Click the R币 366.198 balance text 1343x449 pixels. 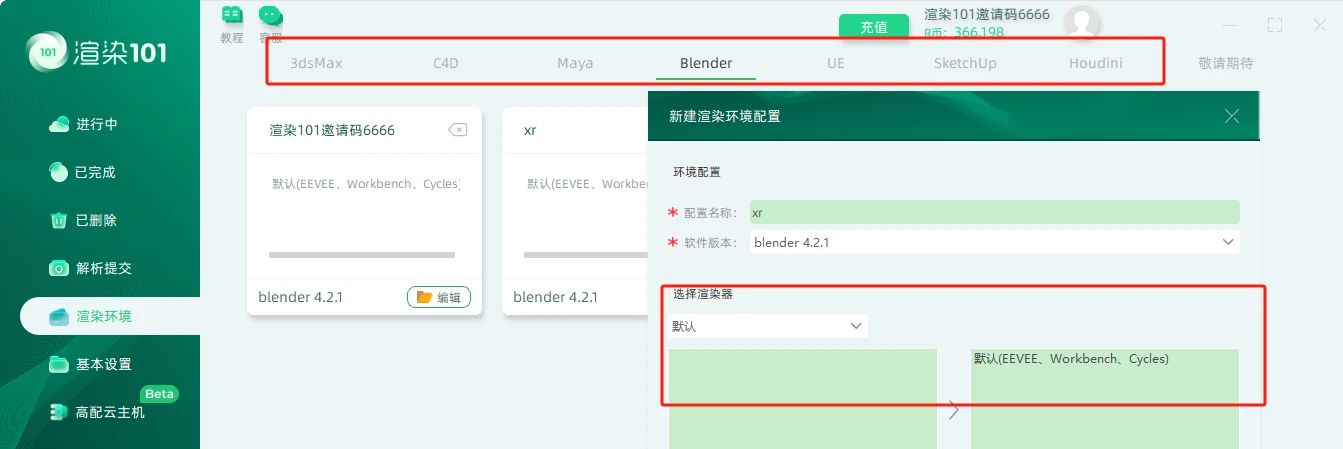[964, 33]
